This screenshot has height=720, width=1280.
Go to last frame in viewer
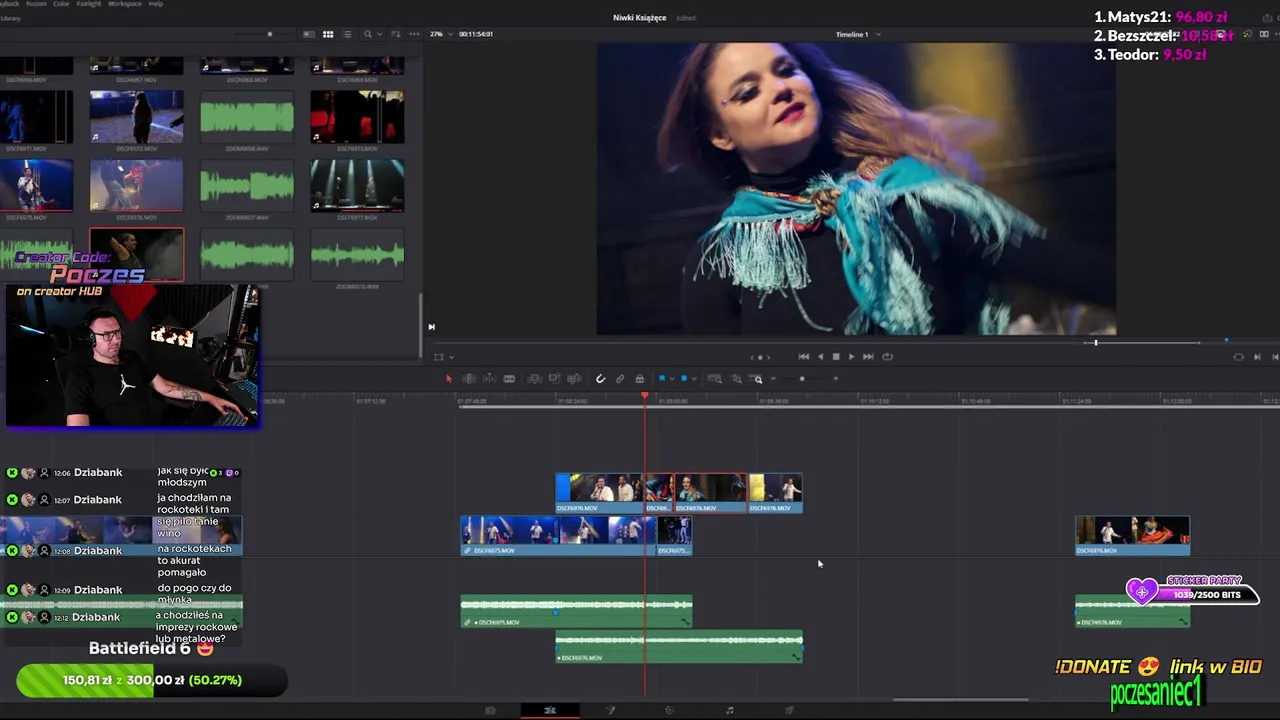[868, 356]
